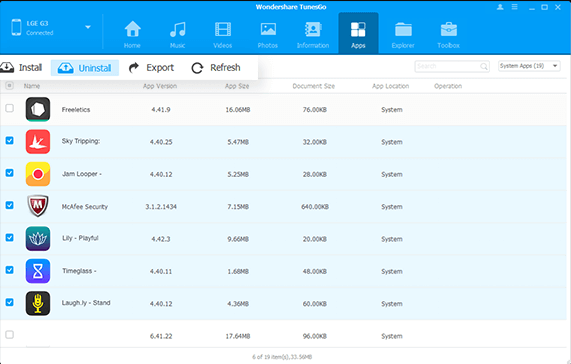Expand the System Apps filter dropdown
The width and height of the screenshot is (571, 364).
coord(529,66)
